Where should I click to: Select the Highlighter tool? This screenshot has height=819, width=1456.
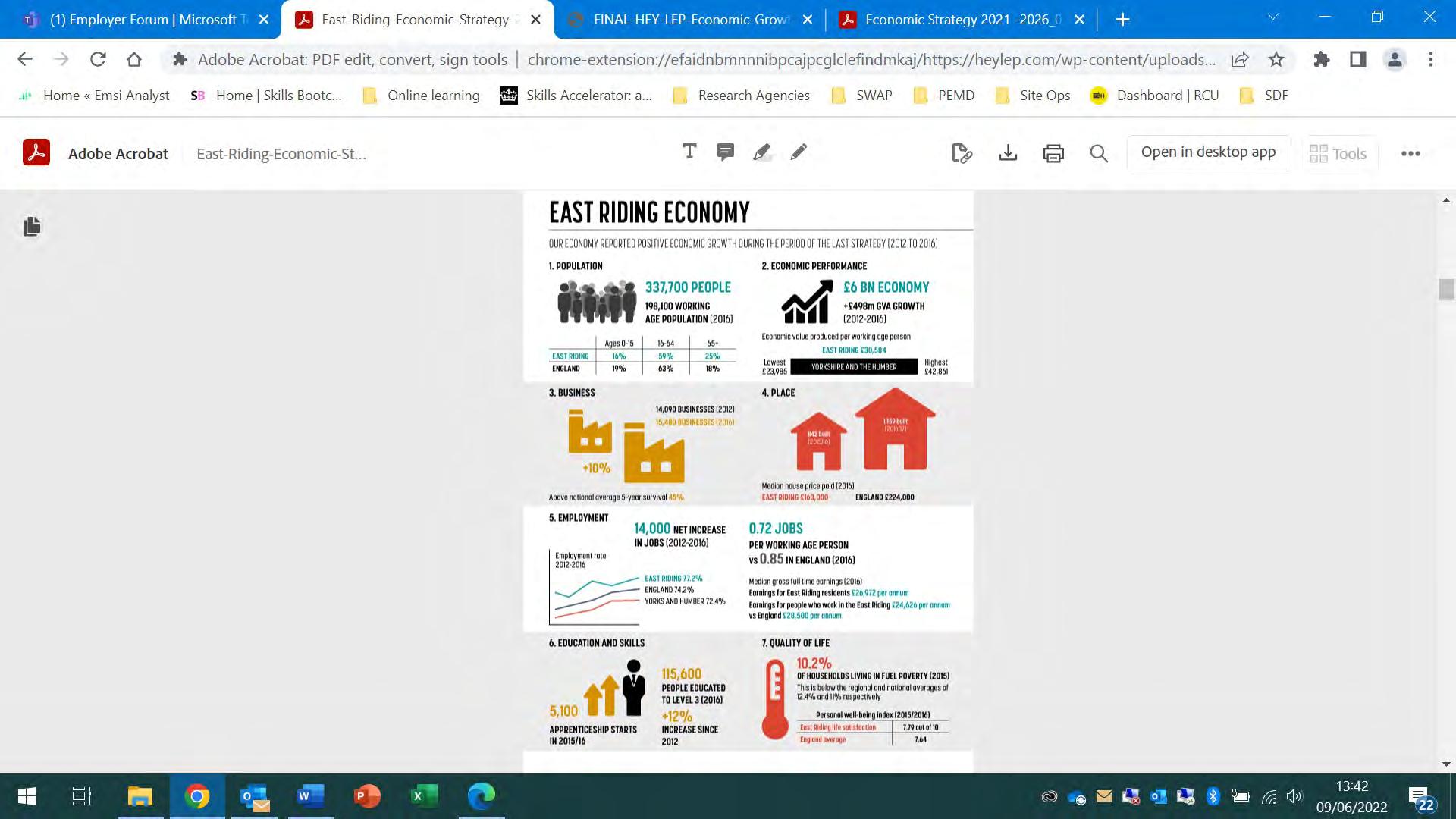point(761,152)
